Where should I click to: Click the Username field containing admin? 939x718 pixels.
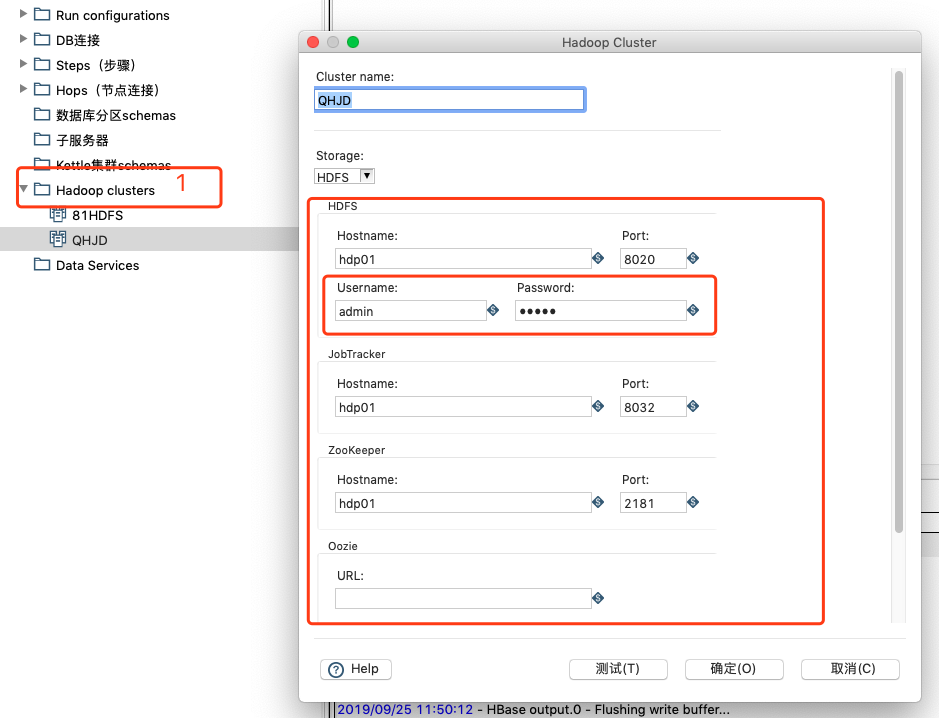click(x=410, y=311)
